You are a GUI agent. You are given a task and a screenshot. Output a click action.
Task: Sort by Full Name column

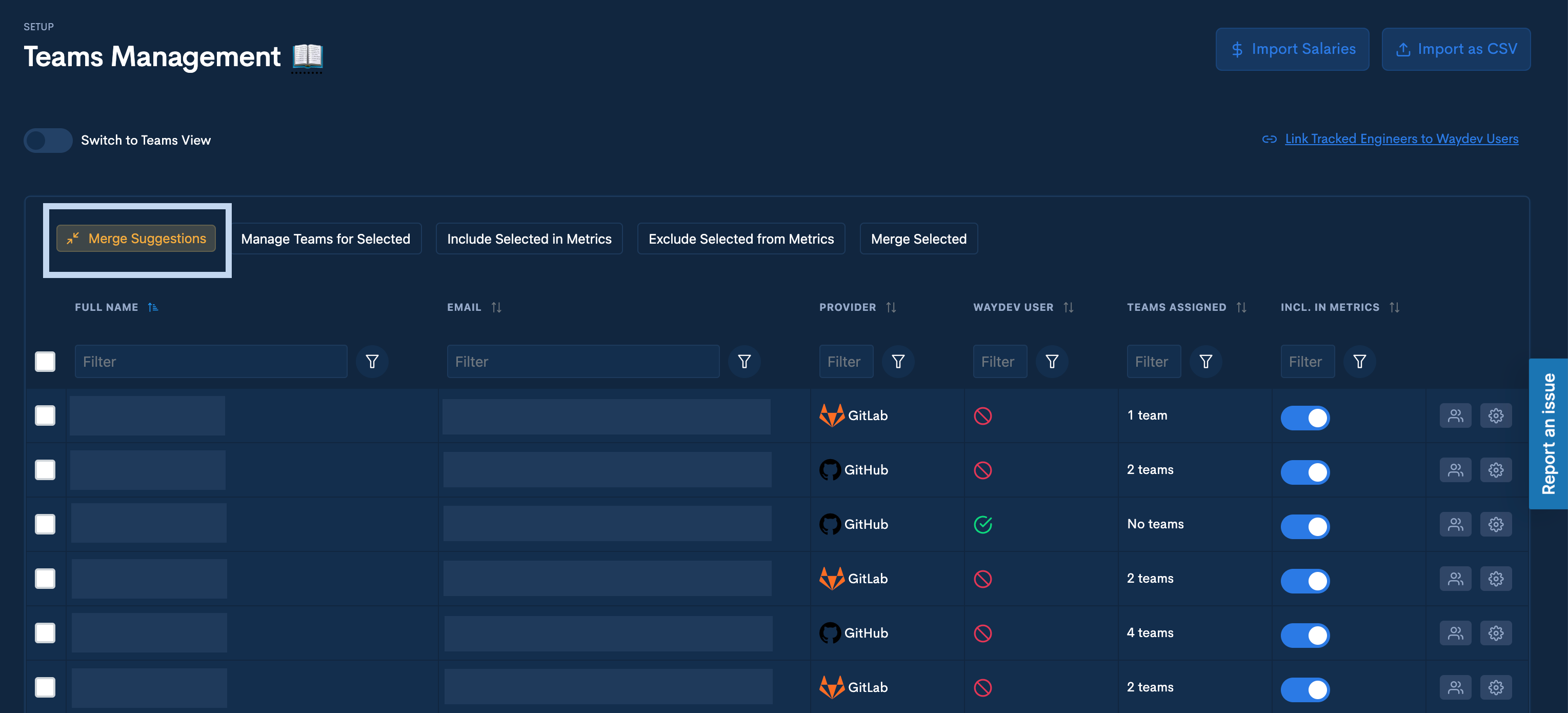[153, 307]
